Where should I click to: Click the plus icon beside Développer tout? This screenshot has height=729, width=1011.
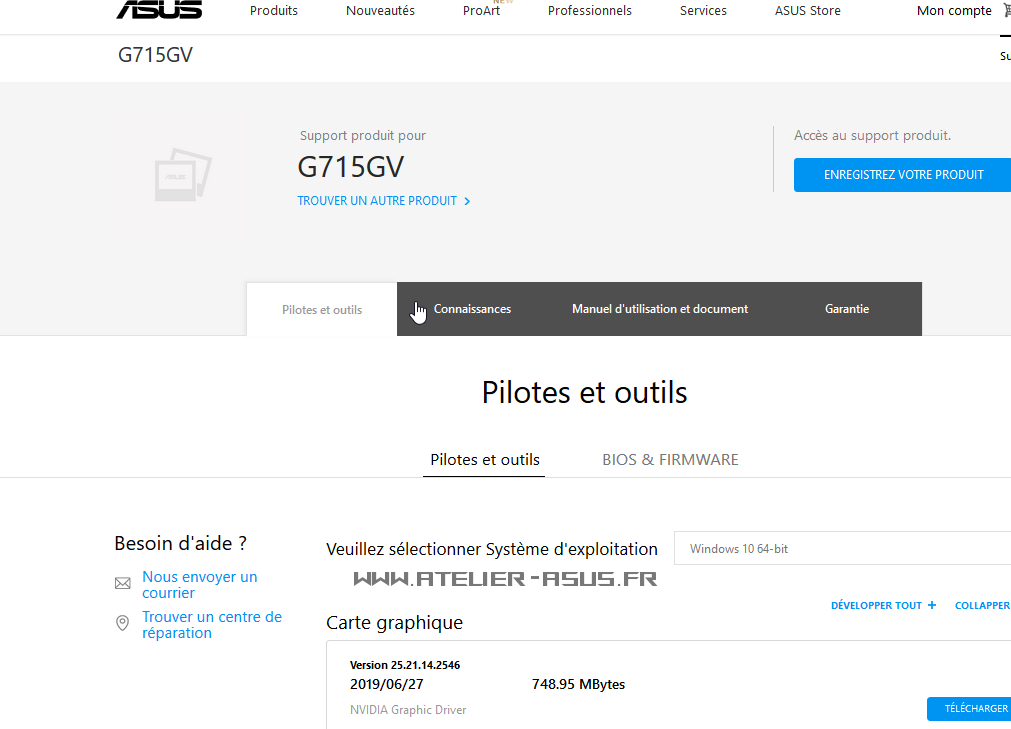932,605
